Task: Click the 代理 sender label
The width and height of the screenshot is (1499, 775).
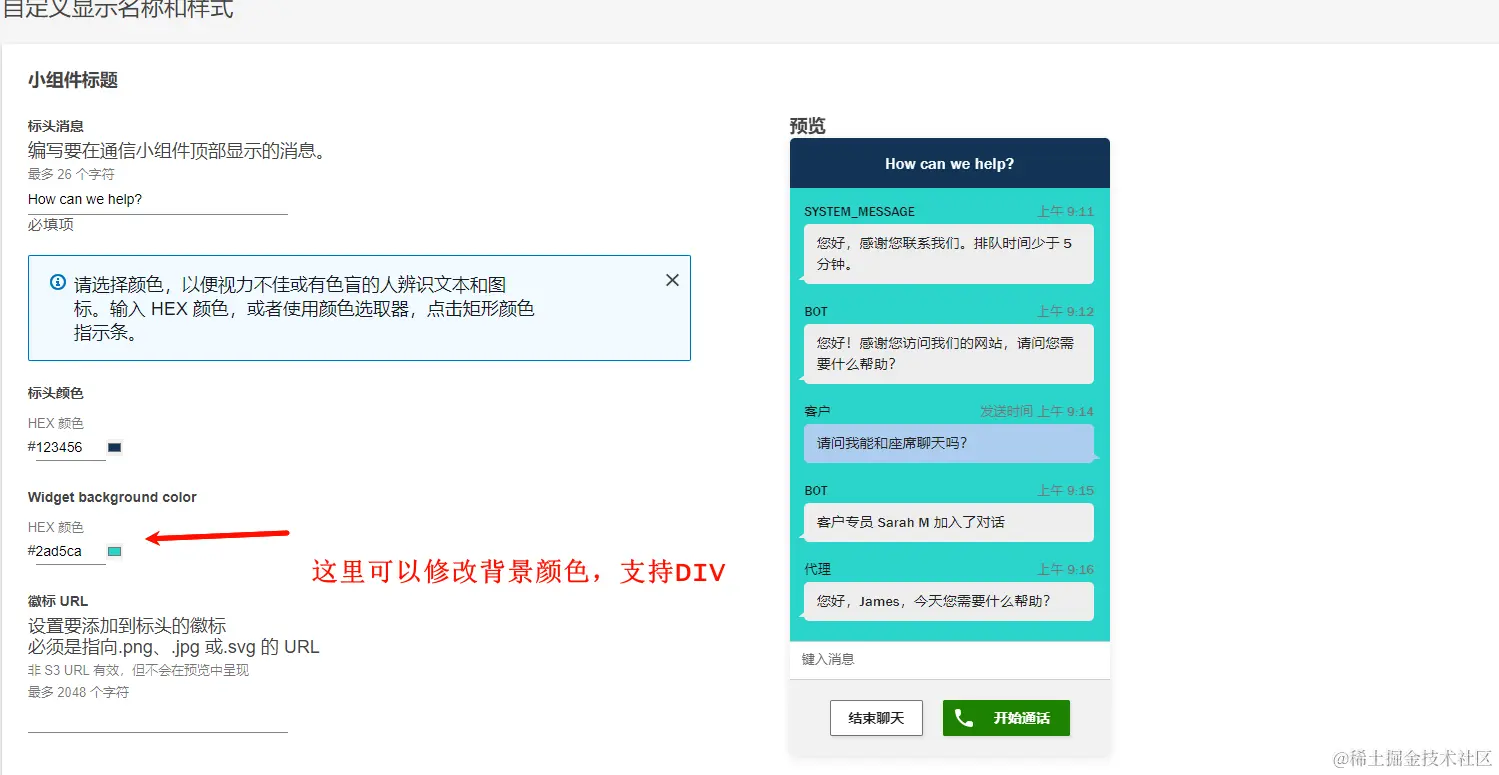Action: (817, 569)
